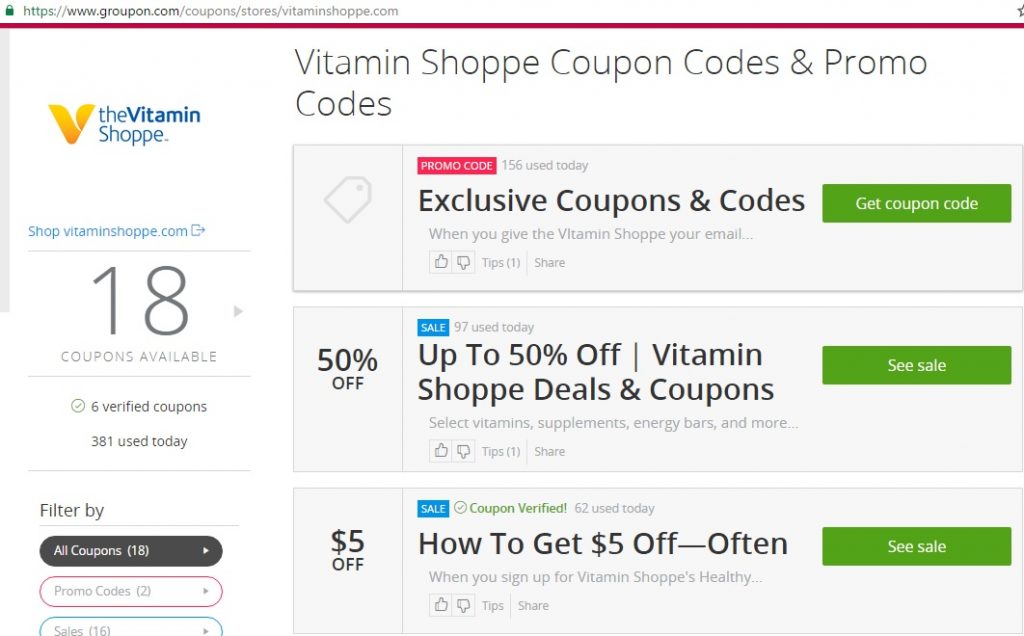The width and height of the screenshot is (1024, 636).
Task: Click See sale for the 50% Off deal
Action: (x=916, y=365)
